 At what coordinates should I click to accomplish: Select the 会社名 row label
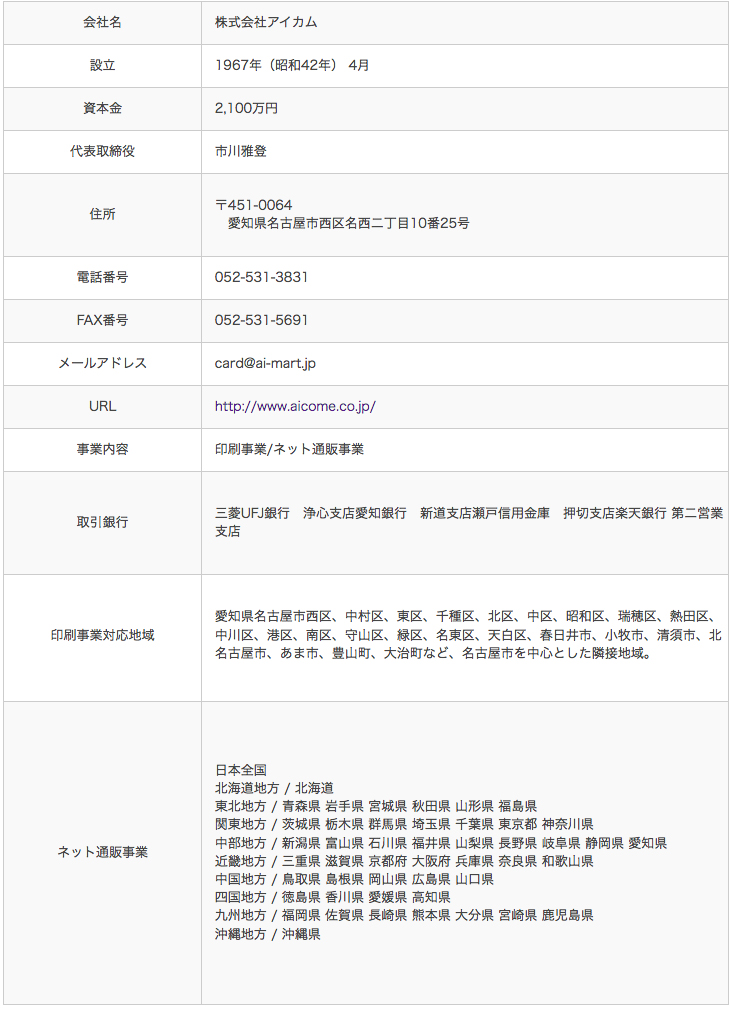point(103,23)
